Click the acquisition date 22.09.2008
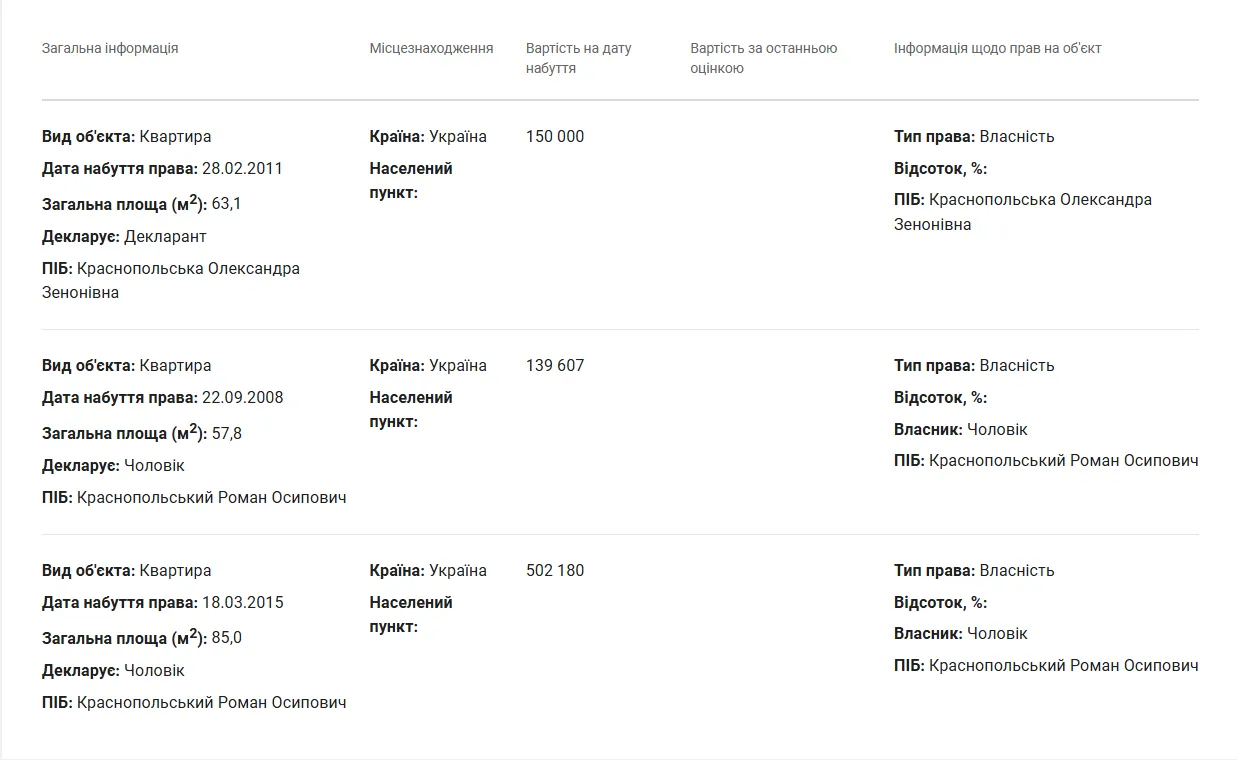Image resolution: width=1237 pixels, height=760 pixels. click(242, 397)
